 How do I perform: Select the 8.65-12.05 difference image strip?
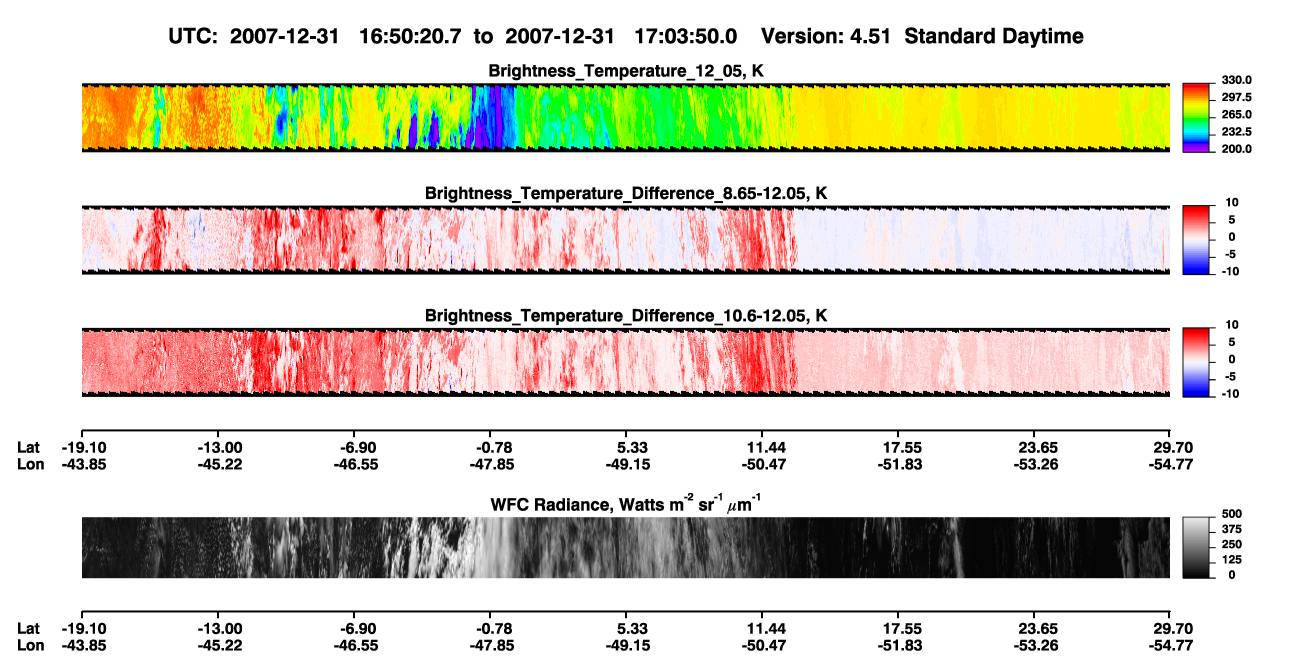[x=626, y=239]
